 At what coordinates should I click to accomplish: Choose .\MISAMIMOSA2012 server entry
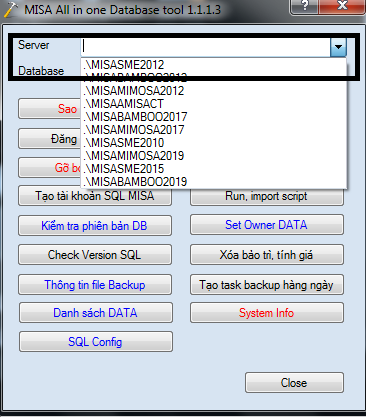pyautogui.click(x=214, y=91)
